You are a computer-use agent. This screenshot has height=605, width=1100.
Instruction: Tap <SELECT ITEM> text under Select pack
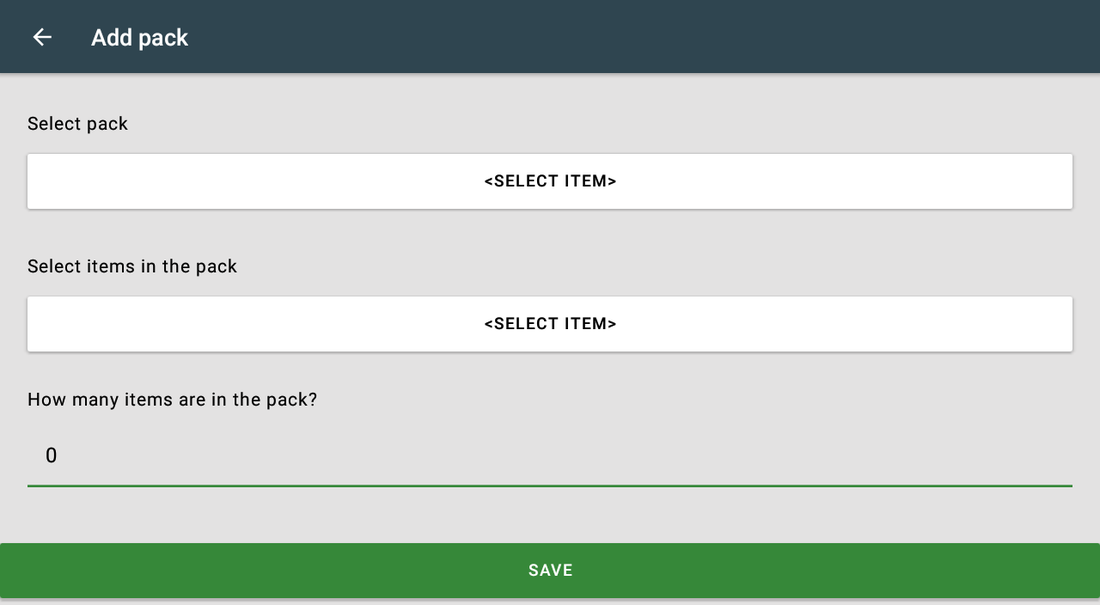[x=550, y=181]
